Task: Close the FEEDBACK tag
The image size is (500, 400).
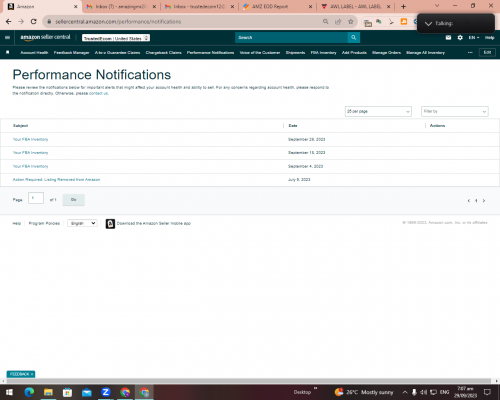Action: coord(32,374)
